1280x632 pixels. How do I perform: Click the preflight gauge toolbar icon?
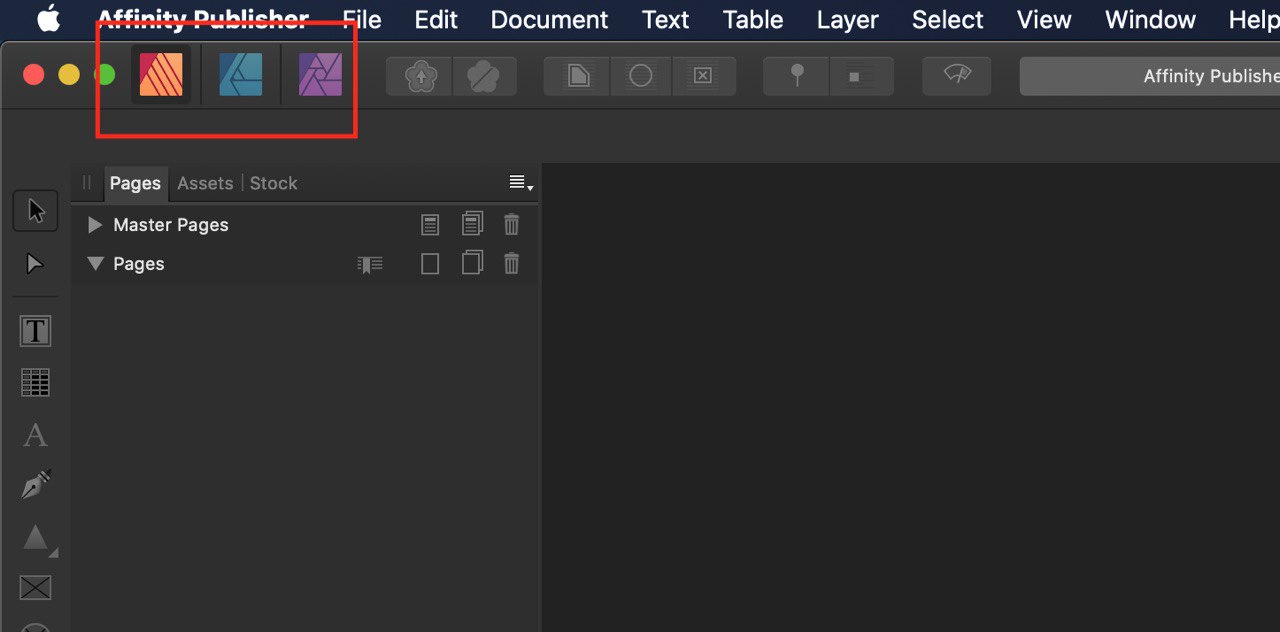click(957, 76)
